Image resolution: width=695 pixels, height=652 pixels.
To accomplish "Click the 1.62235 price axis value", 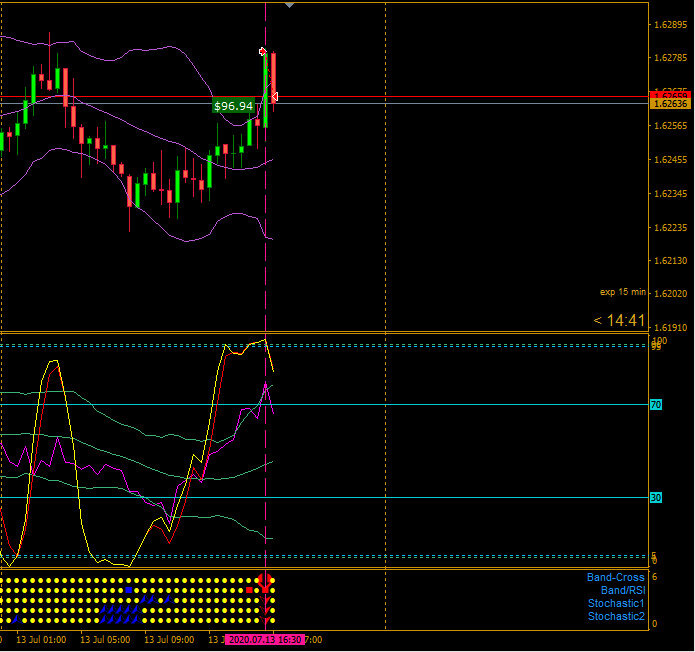I will click(x=671, y=227).
